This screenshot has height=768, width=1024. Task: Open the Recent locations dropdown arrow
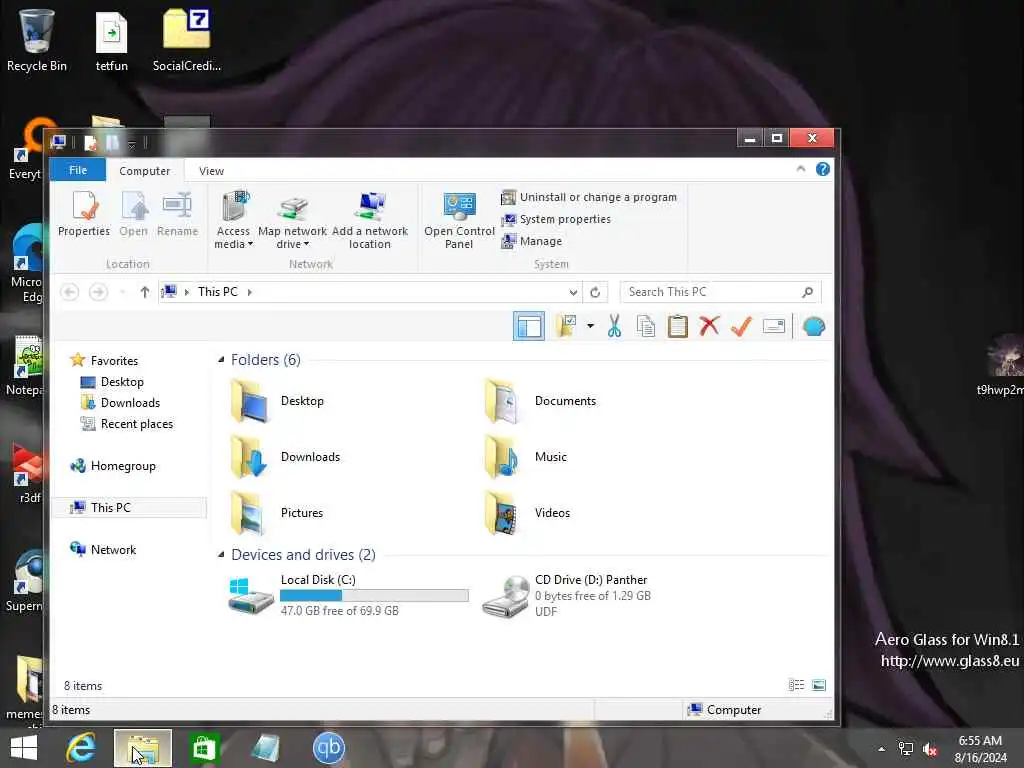click(122, 292)
